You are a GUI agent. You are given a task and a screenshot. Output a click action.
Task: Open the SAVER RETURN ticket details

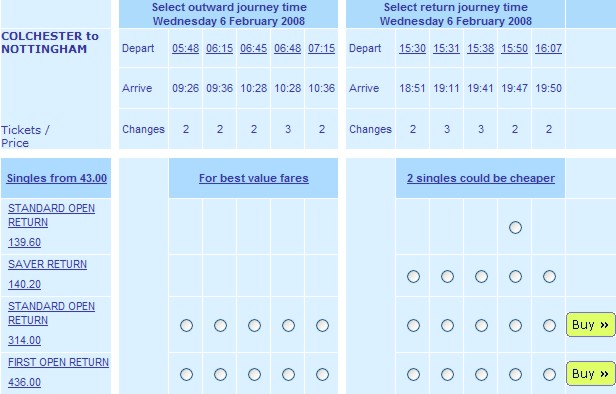pos(47,264)
